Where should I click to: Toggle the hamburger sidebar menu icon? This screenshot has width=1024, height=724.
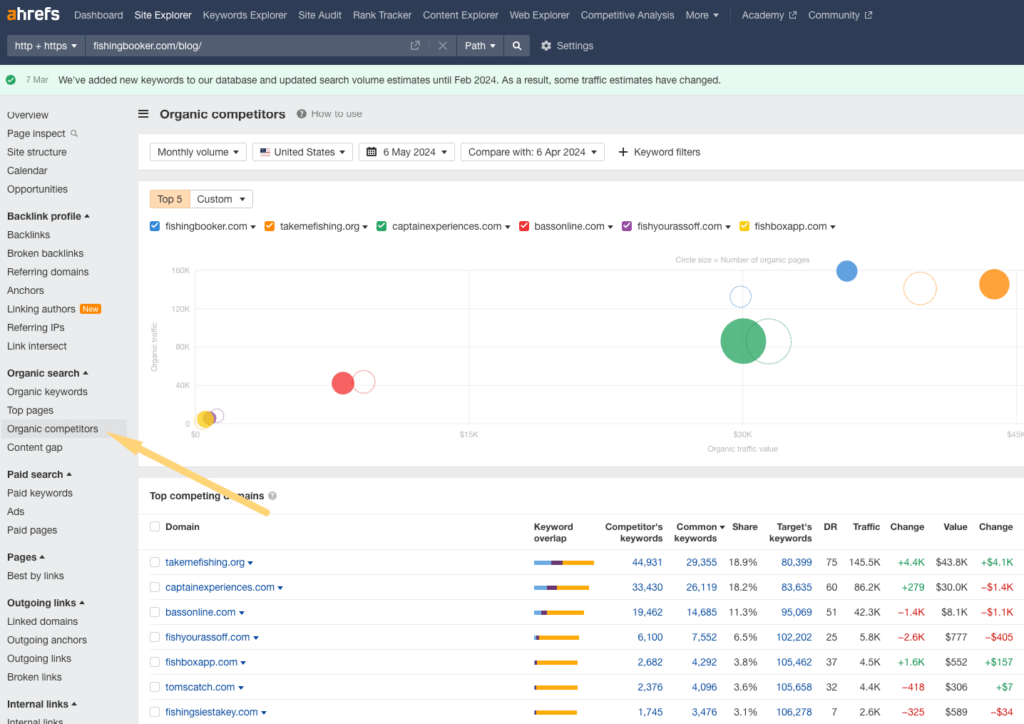pyautogui.click(x=144, y=114)
